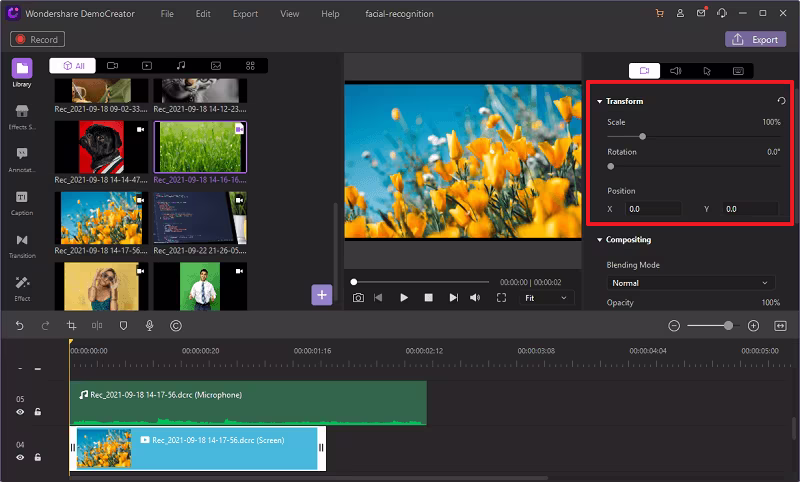
Task: Click the Scale slider handle
Action: (x=642, y=136)
